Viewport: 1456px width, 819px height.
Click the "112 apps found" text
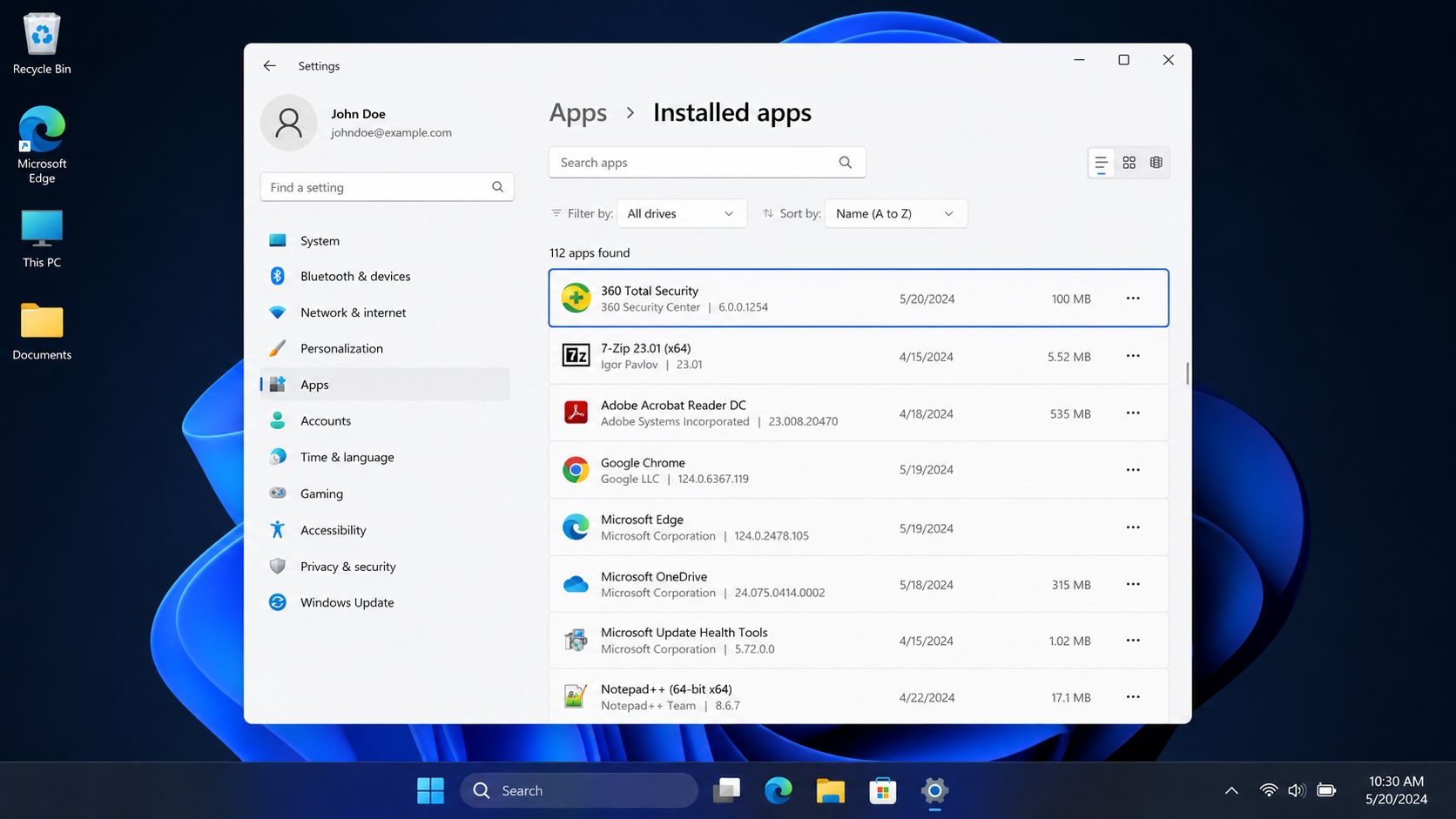[590, 253]
